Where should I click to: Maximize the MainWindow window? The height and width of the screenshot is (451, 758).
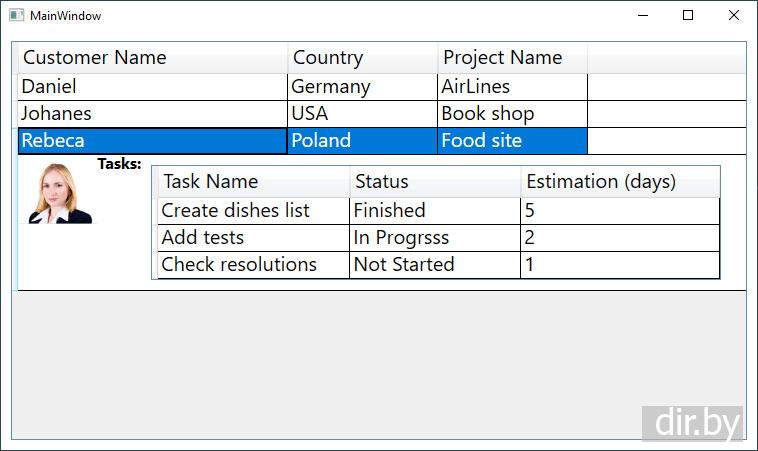(688, 16)
